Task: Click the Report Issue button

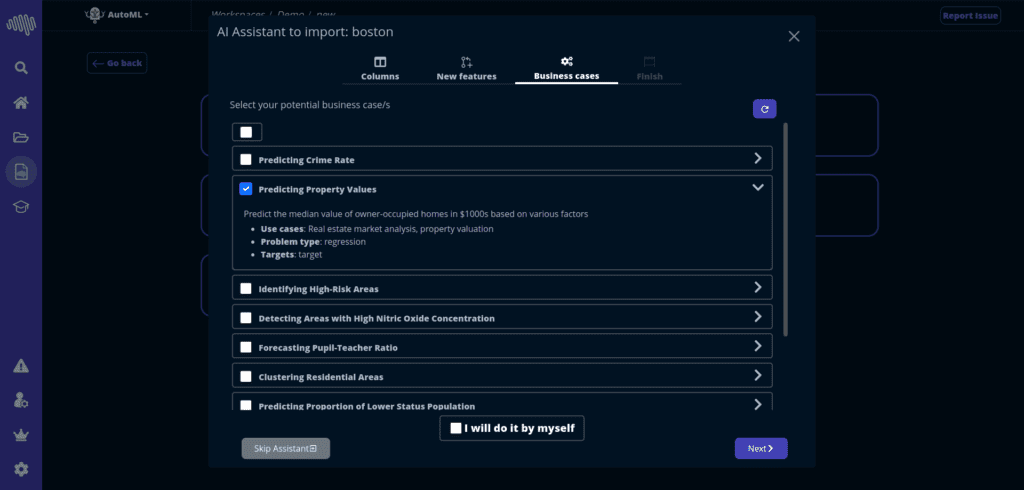Action: 970,16
